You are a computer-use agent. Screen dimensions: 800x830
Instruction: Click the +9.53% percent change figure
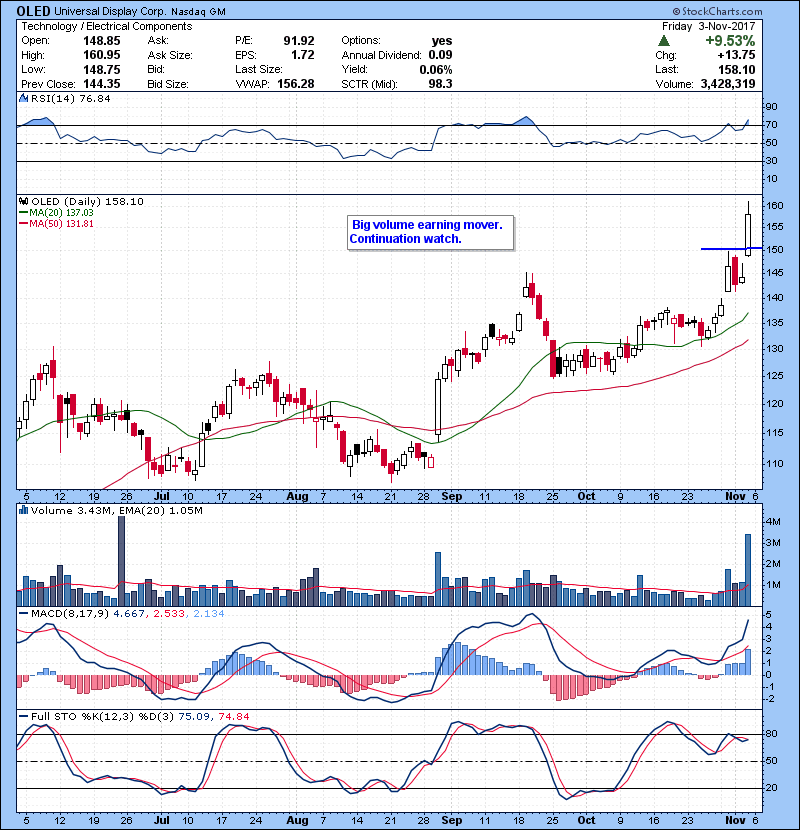pyautogui.click(x=730, y=41)
